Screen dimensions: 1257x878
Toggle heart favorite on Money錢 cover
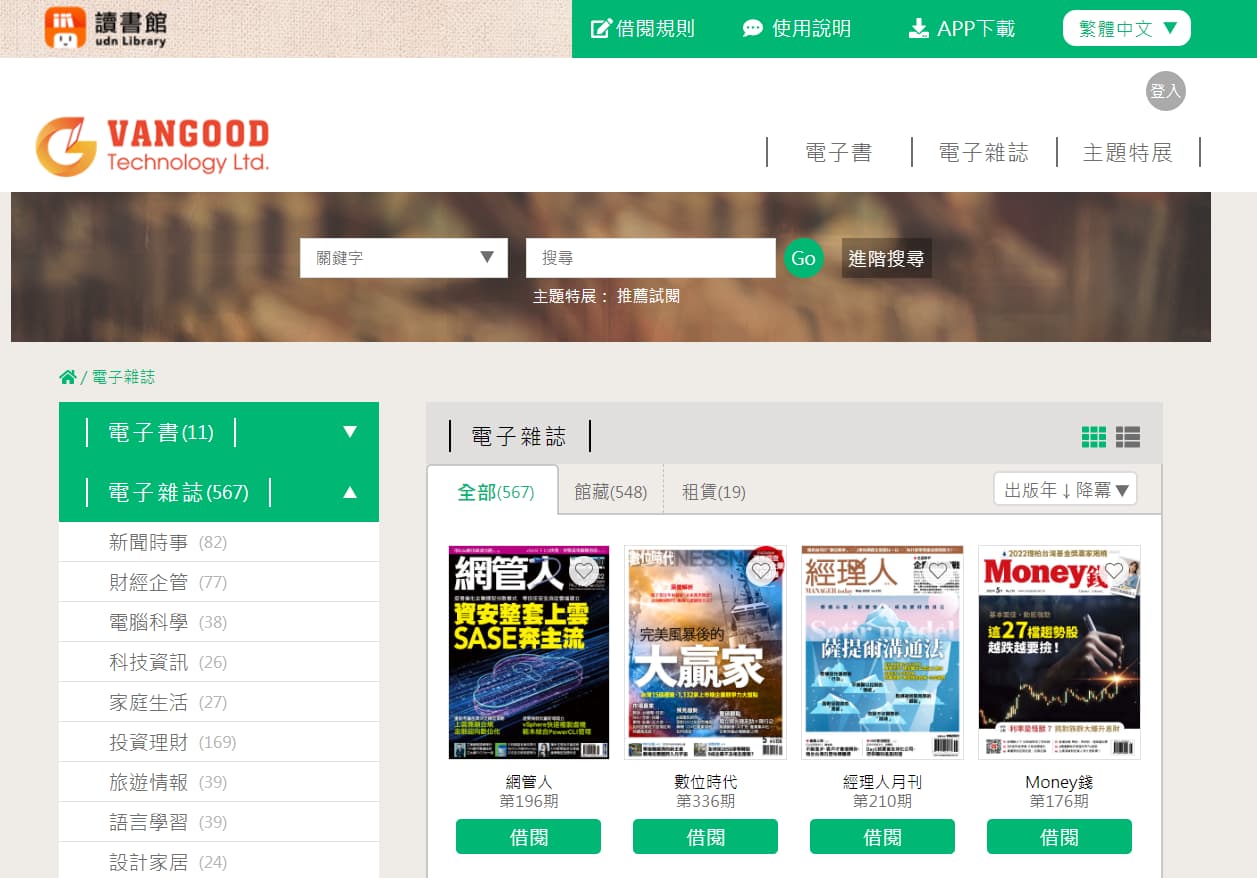click(1114, 571)
